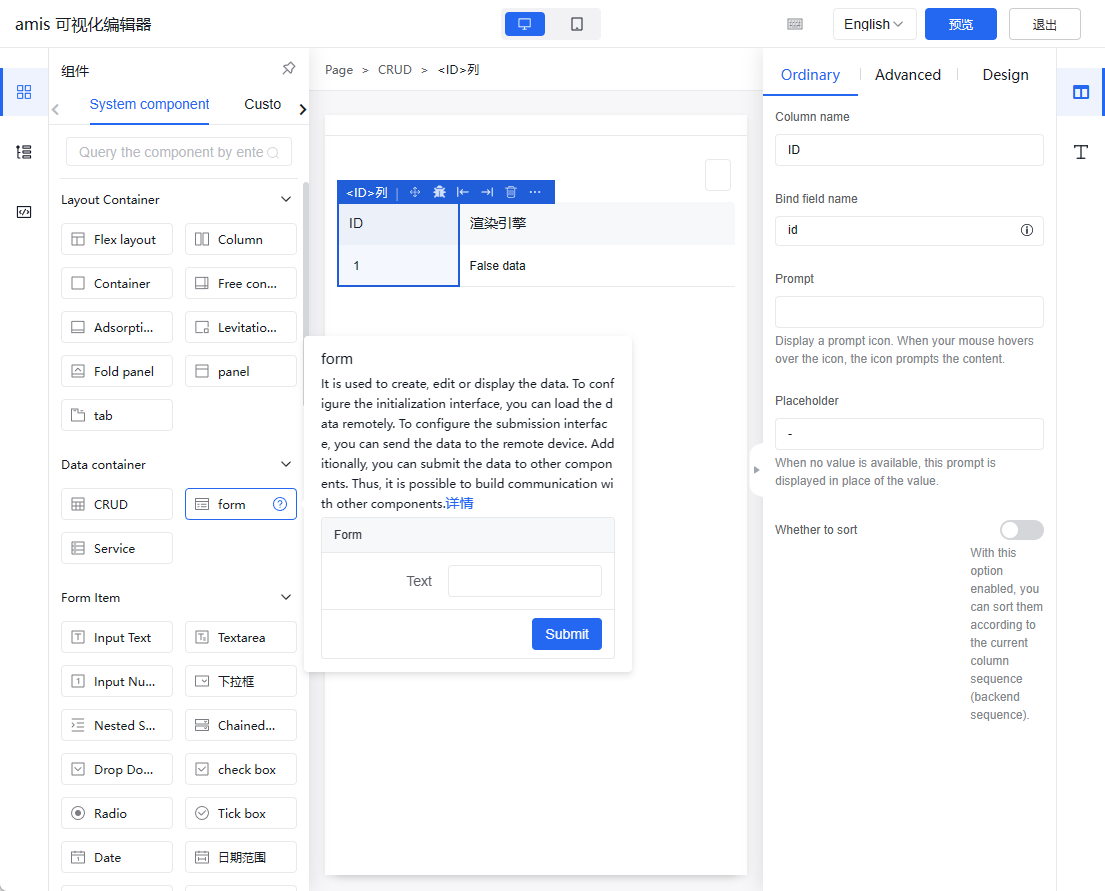Open the English language dropdown
This screenshot has height=891, width=1105.
coord(874,23)
